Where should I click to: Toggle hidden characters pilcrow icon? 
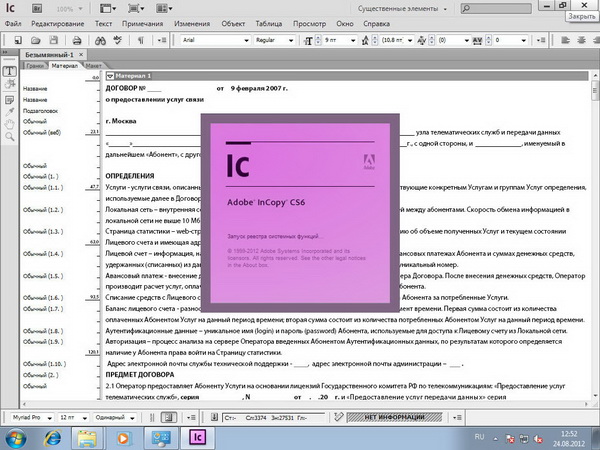[x=140, y=39]
